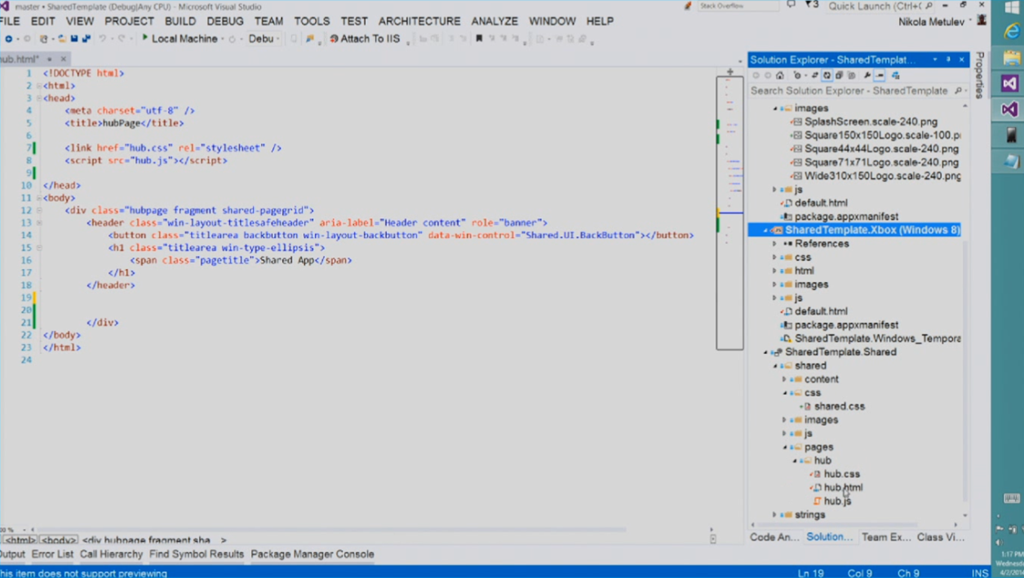The image size is (1024, 578).
Task: Collapse the SharedTemplate.Shared project node
Action: point(765,353)
